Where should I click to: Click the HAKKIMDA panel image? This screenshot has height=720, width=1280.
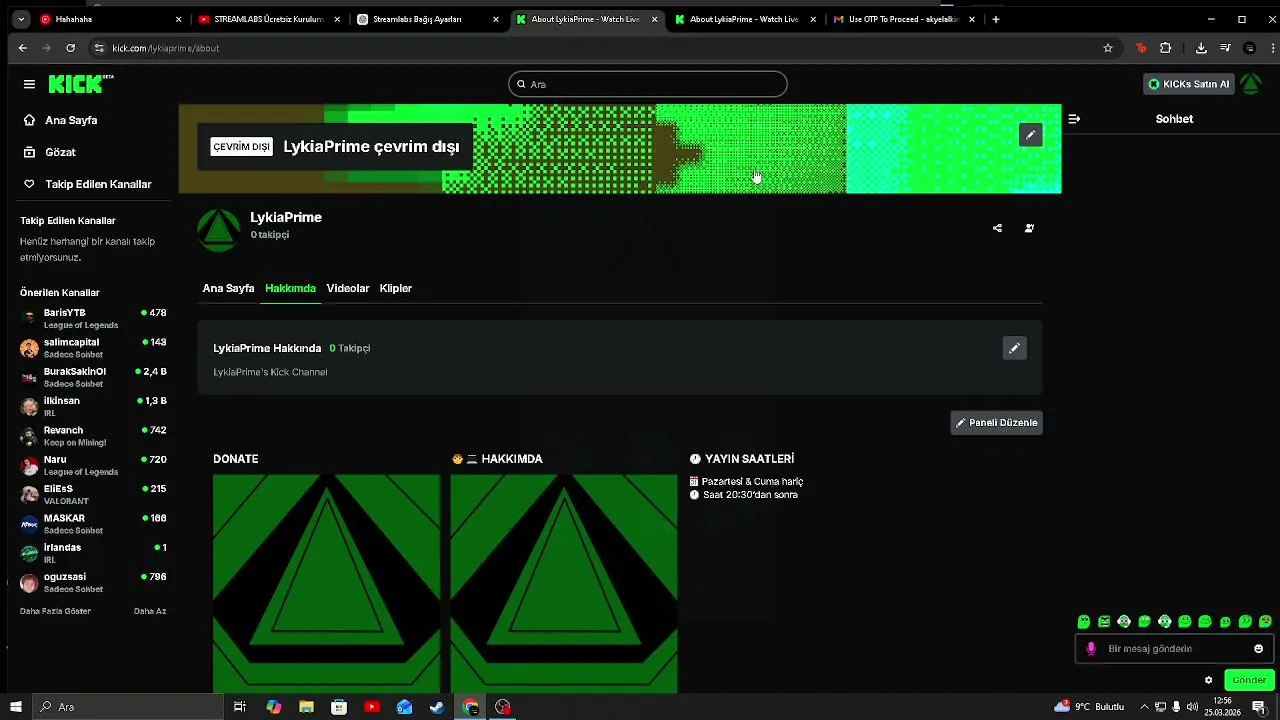(564, 584)
